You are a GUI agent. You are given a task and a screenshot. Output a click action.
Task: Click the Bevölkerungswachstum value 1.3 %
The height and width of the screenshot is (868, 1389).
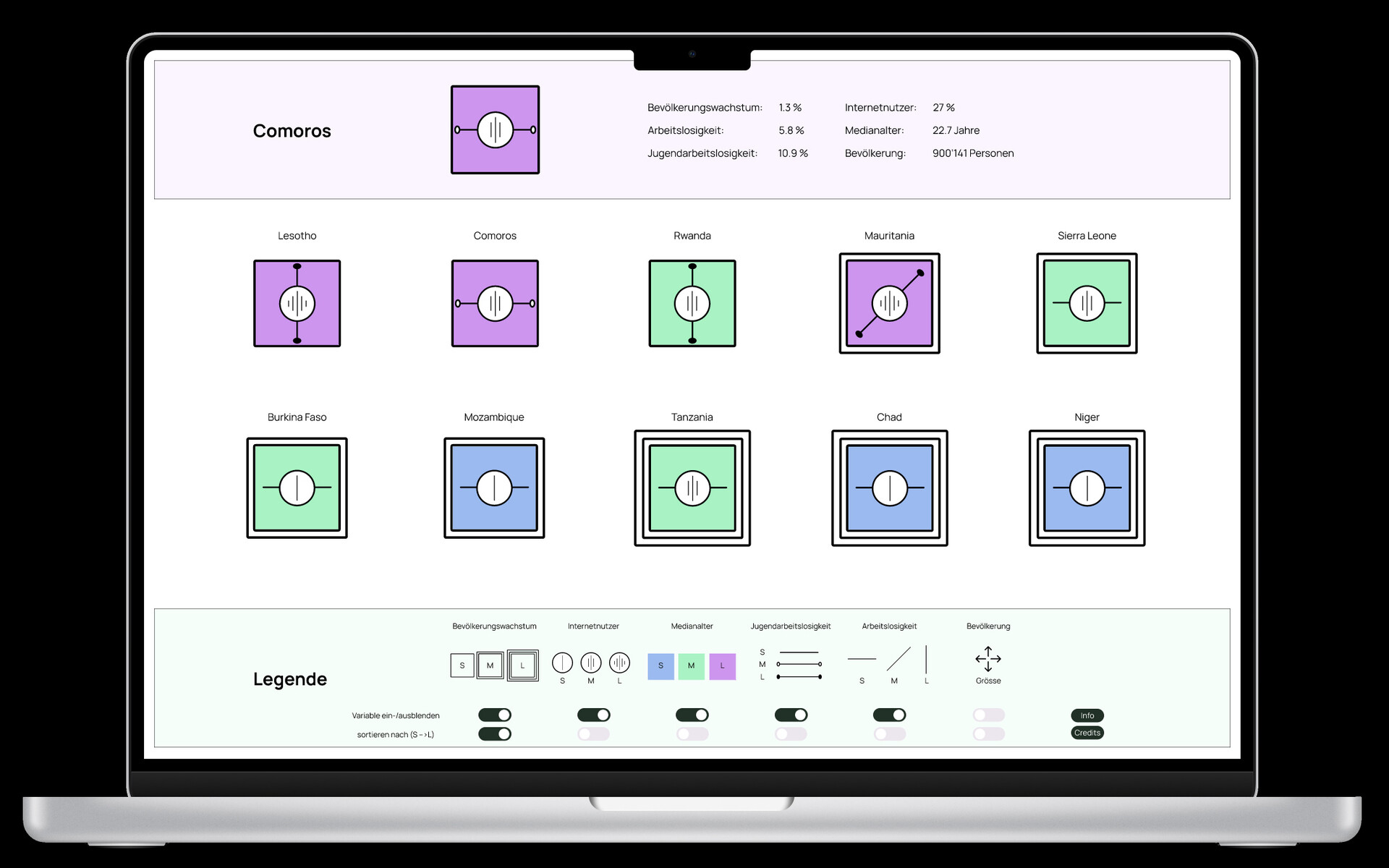click(x=790, y=108)
